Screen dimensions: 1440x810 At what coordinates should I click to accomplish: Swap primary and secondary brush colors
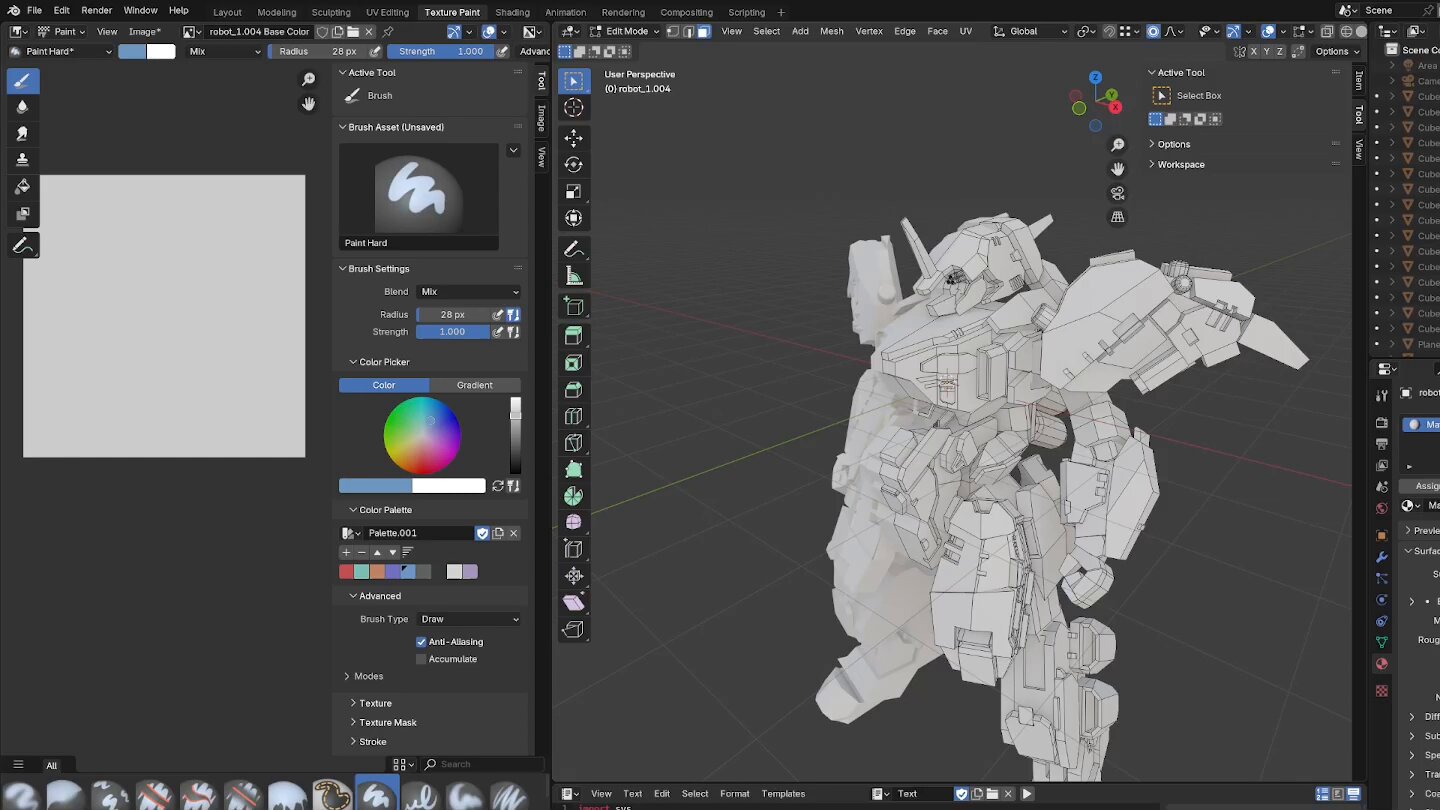(498, 486)
